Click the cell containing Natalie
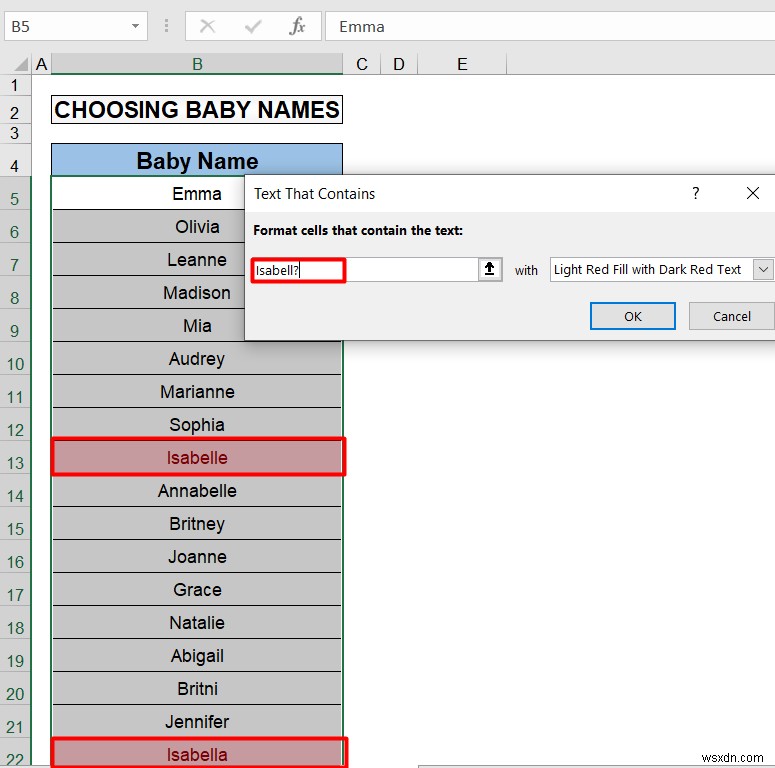The image size is (775, 768). [197, 623]
